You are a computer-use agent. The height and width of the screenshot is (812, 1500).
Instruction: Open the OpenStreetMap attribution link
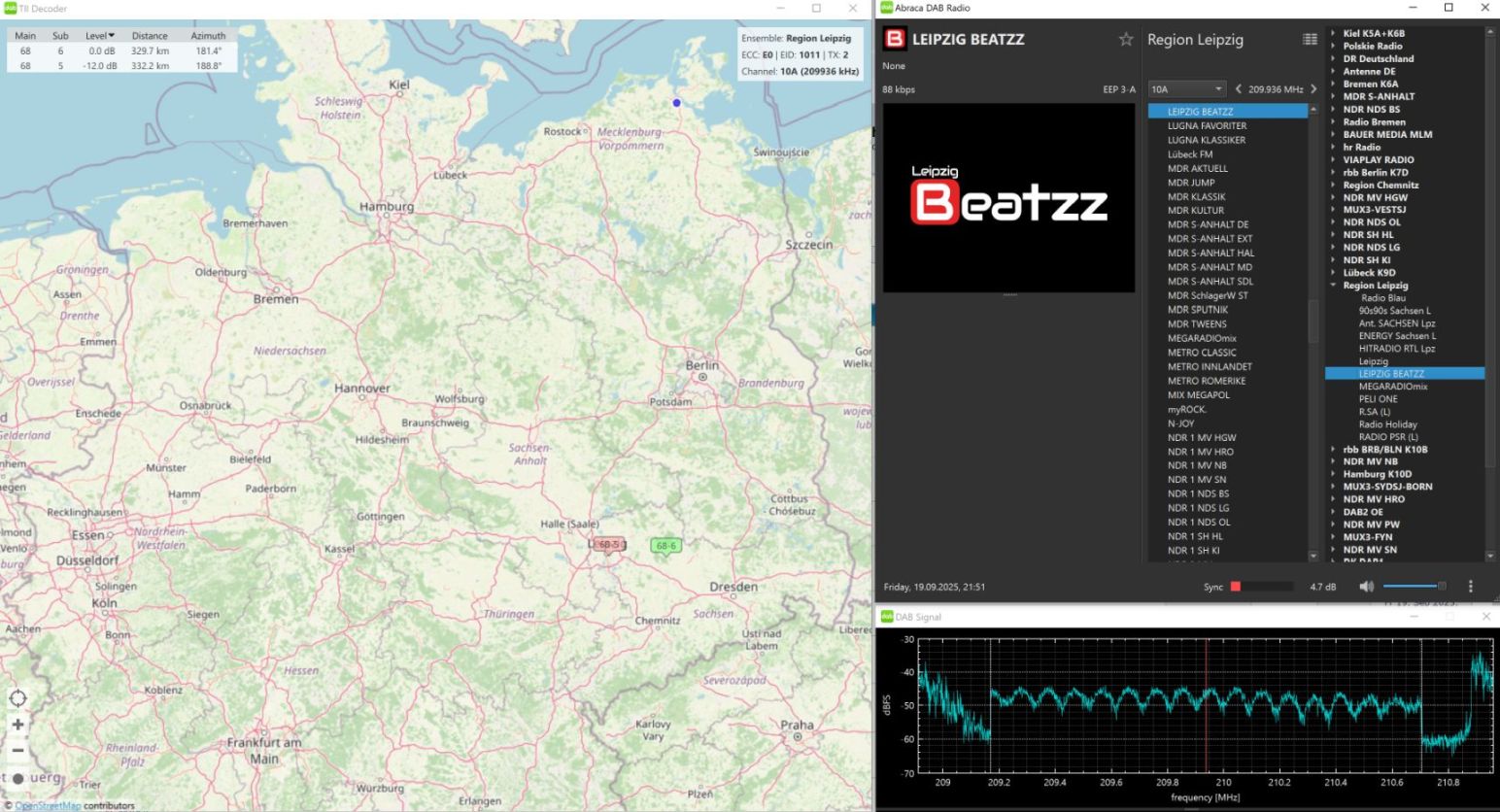pyautogui.click(x=48, y=805)
